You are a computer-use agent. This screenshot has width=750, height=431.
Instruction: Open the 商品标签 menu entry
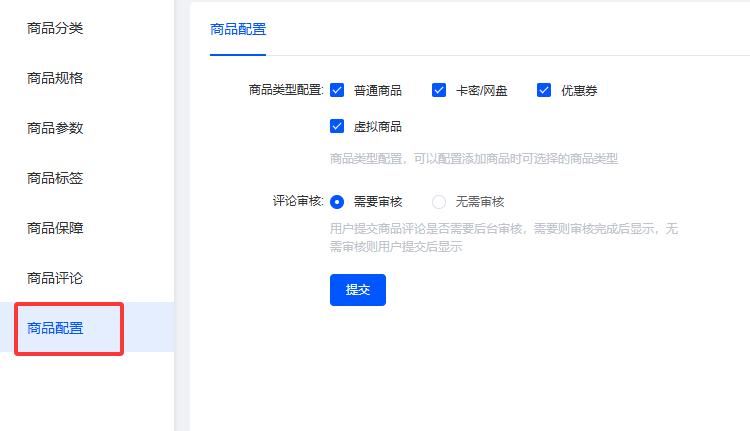coord(55,178)
